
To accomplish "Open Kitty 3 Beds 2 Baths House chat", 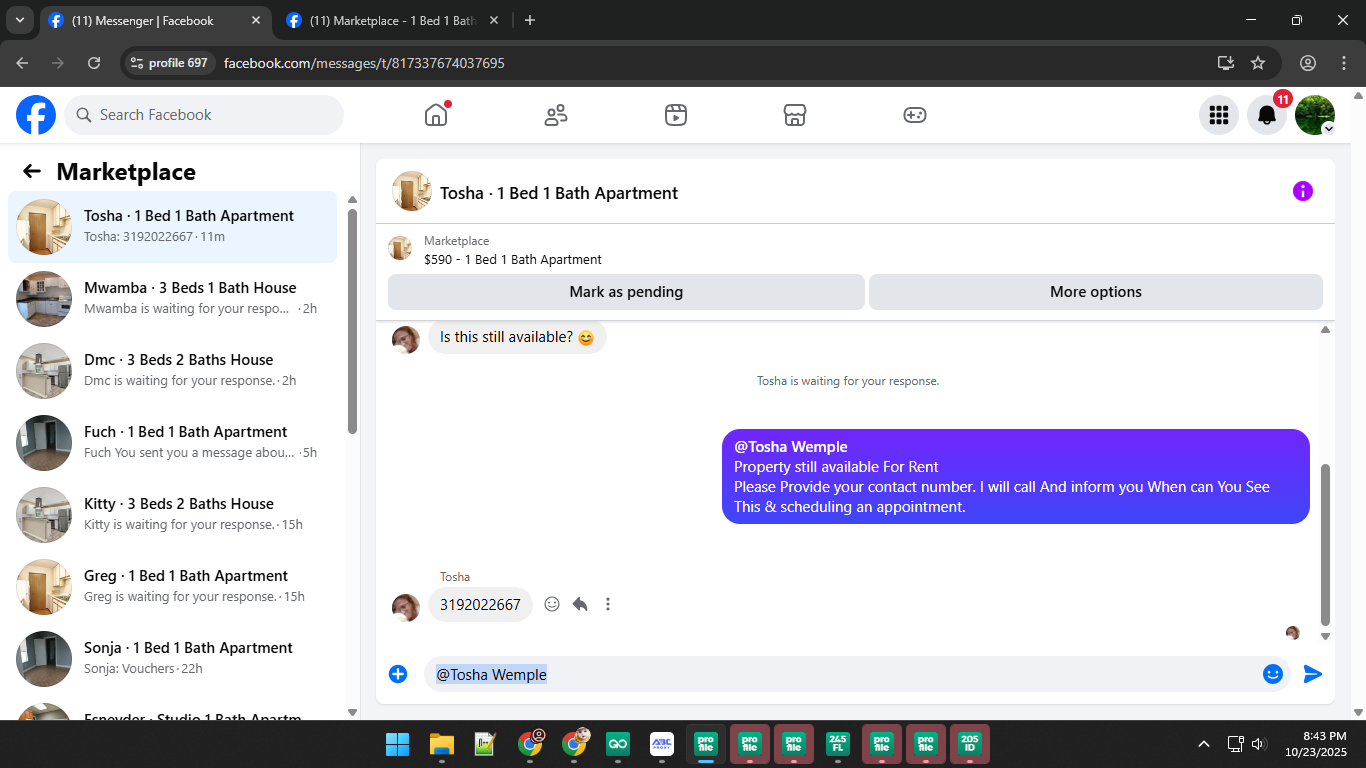I will 173,515.
